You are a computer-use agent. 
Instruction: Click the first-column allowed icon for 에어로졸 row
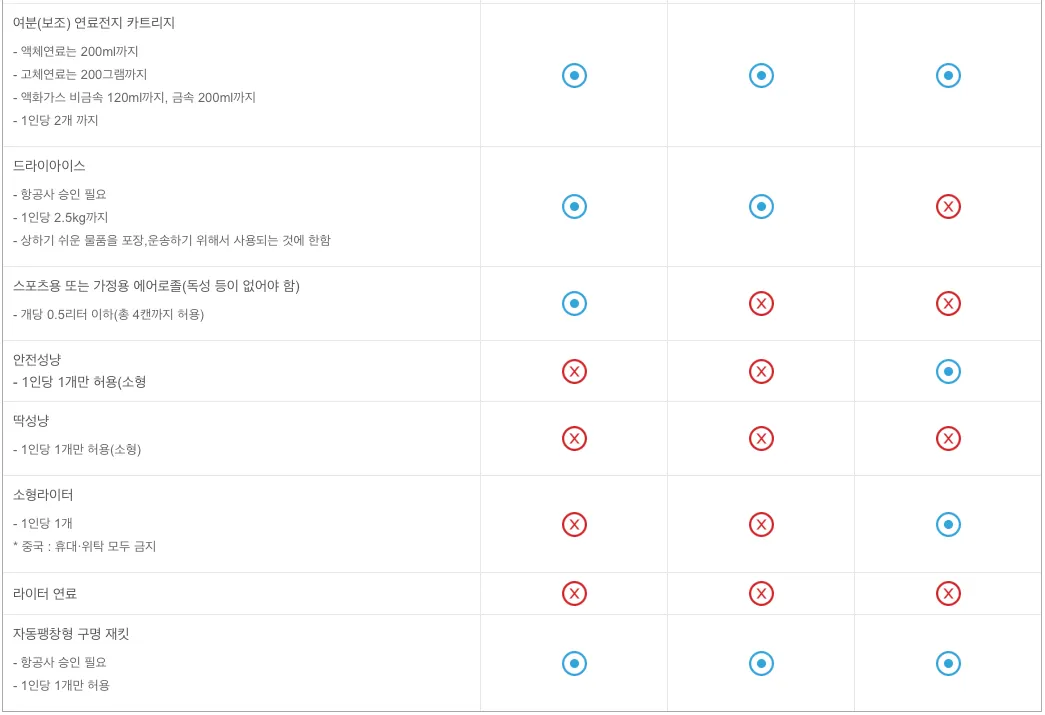tap(574, 303)
